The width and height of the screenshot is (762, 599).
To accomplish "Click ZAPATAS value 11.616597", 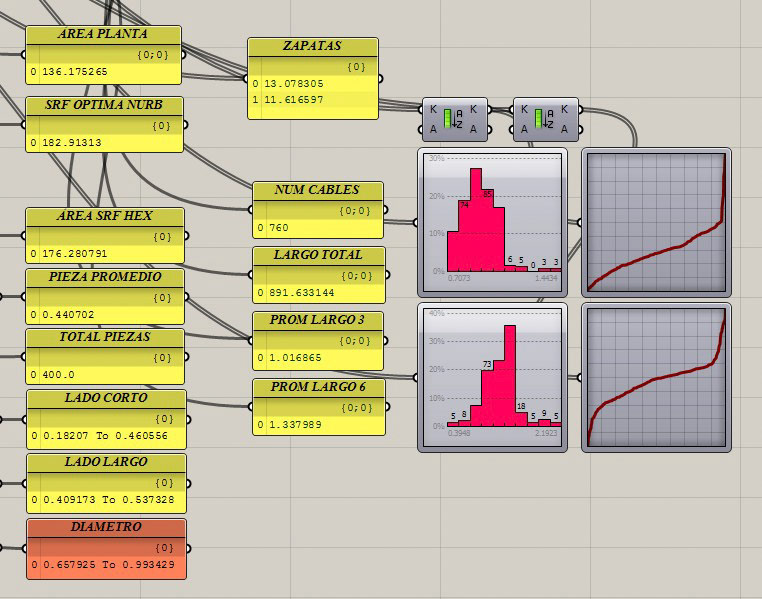I will pos(294,100).
